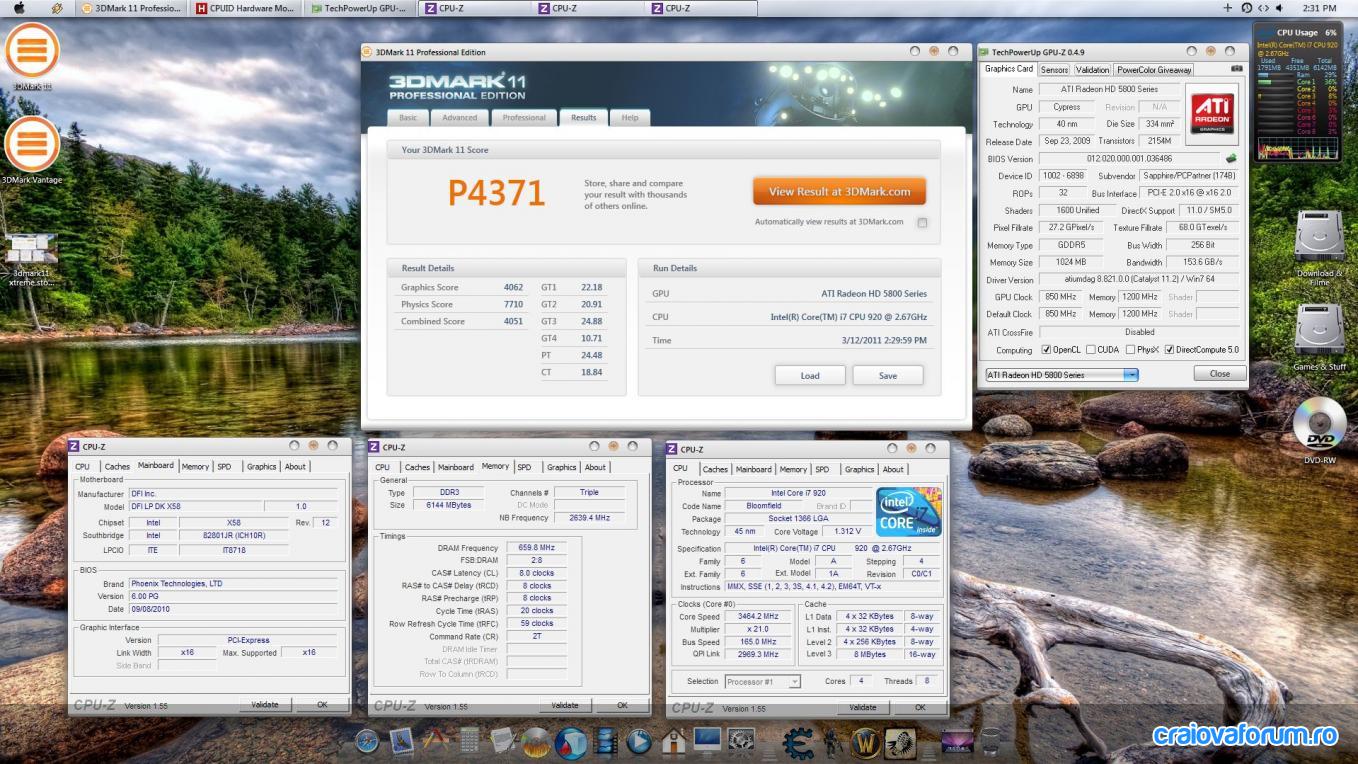The image size is (1358, 764).
Task: Click the BIOS save chip icon in GPU-Z
Action: [1230, 158]
